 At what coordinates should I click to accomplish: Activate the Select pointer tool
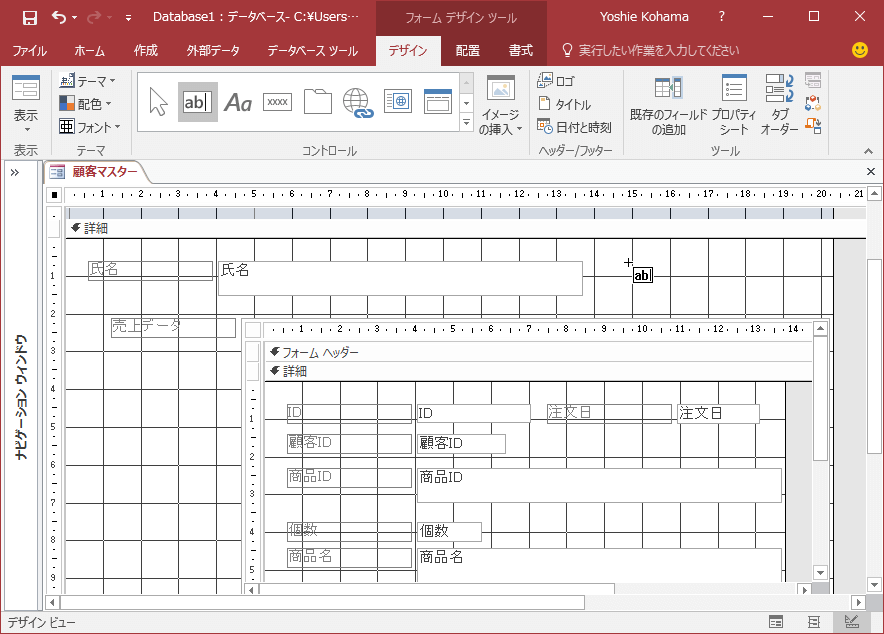tap(158, 102)
